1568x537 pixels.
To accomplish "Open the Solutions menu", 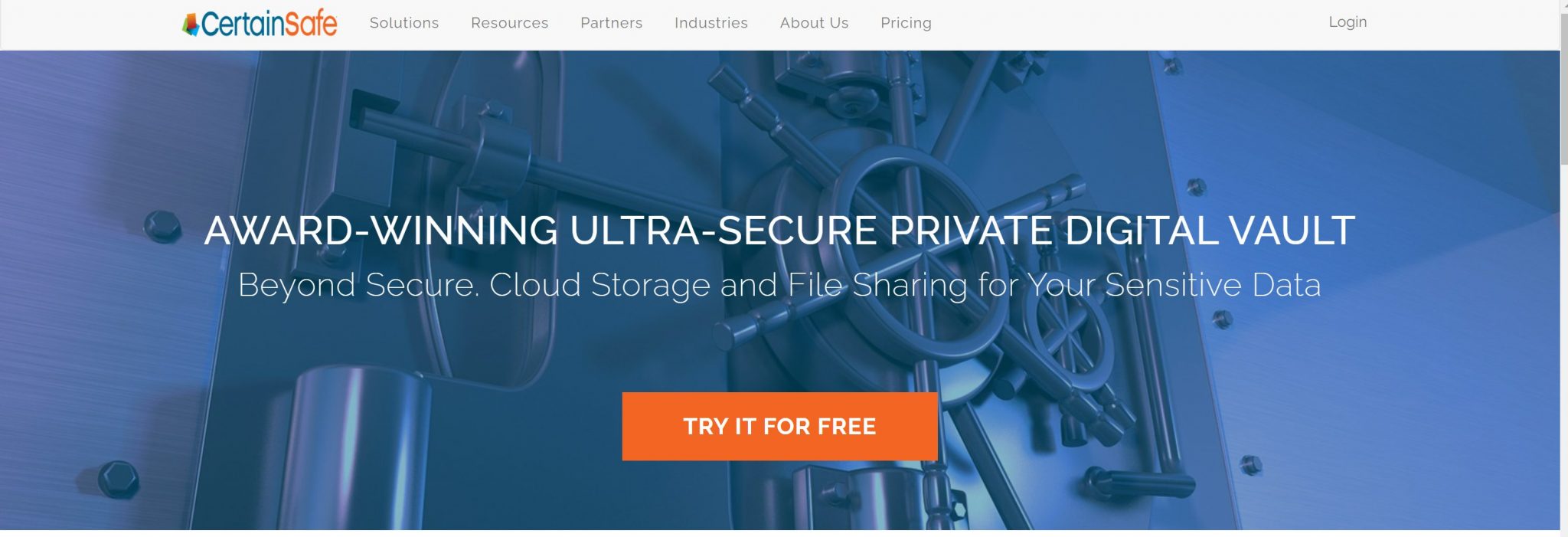I will pyautogui.click(x=404, y=23).
